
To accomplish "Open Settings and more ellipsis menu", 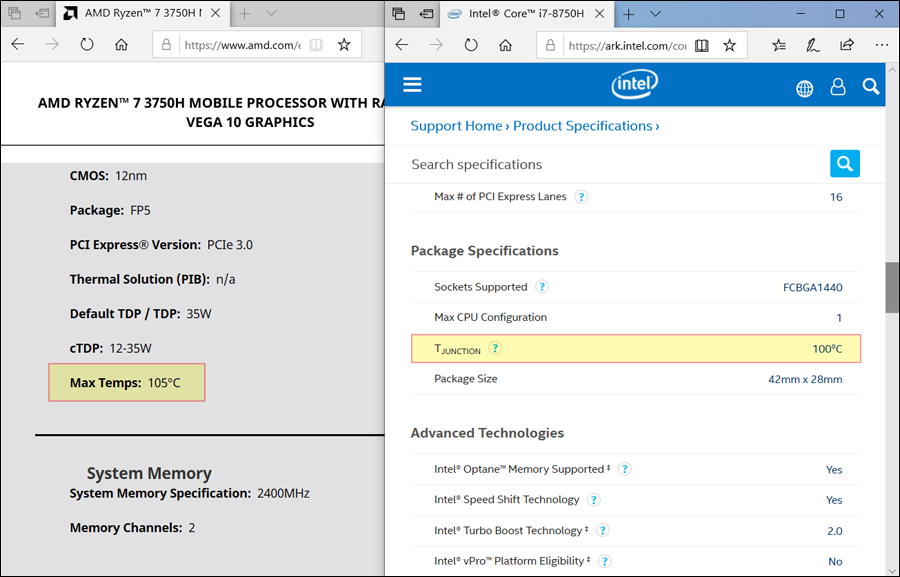I will click(x=881, y=45).
